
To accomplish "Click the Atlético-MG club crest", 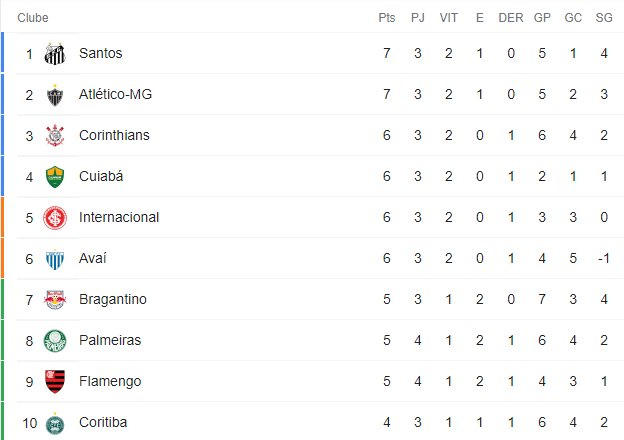I will (x=55, y=95).
